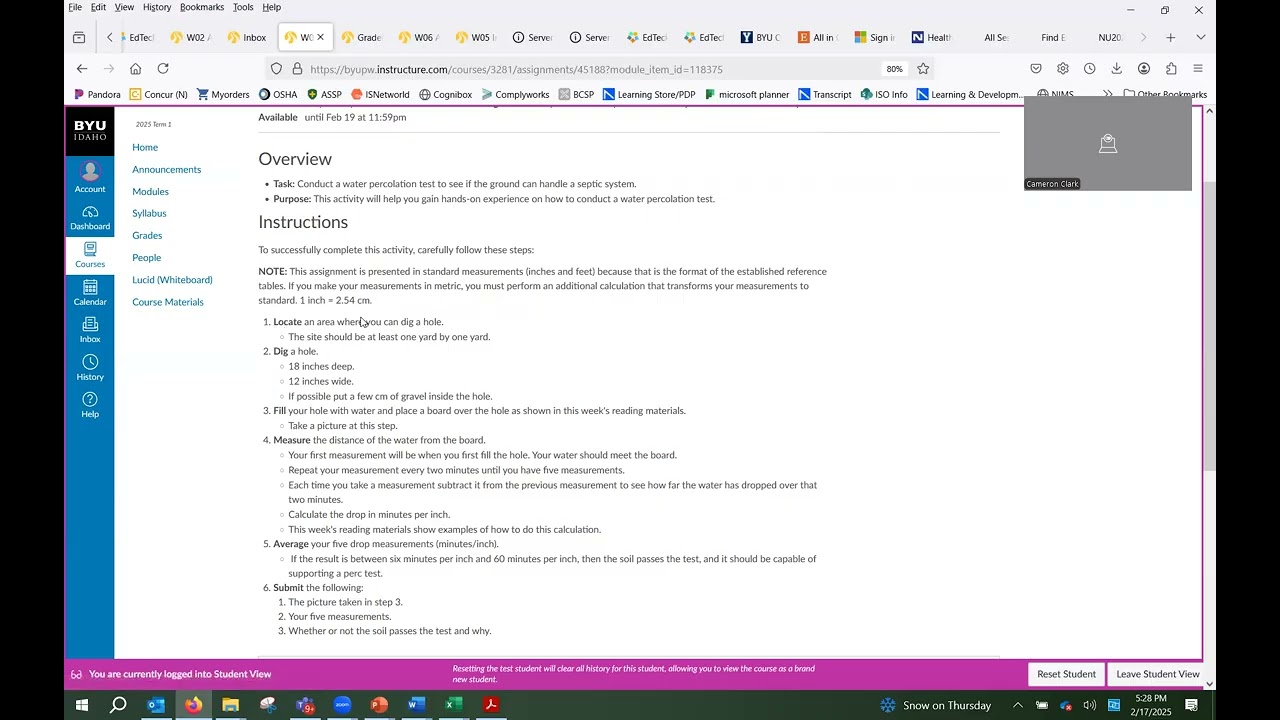Open Excel from the taskbar

[x=453, y=705]
